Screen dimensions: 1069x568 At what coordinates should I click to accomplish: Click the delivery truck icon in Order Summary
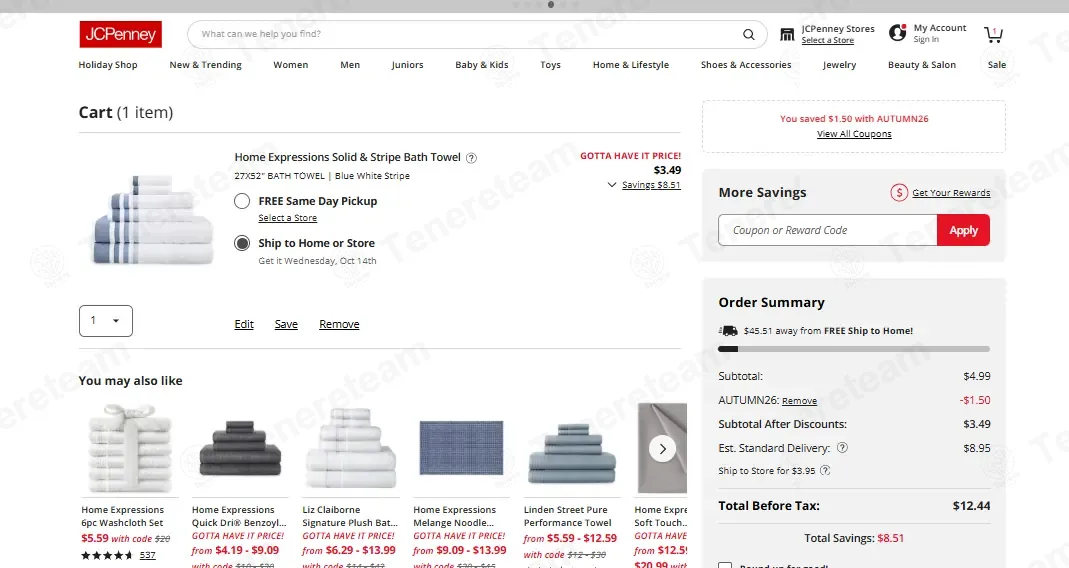tap(729, 331)
